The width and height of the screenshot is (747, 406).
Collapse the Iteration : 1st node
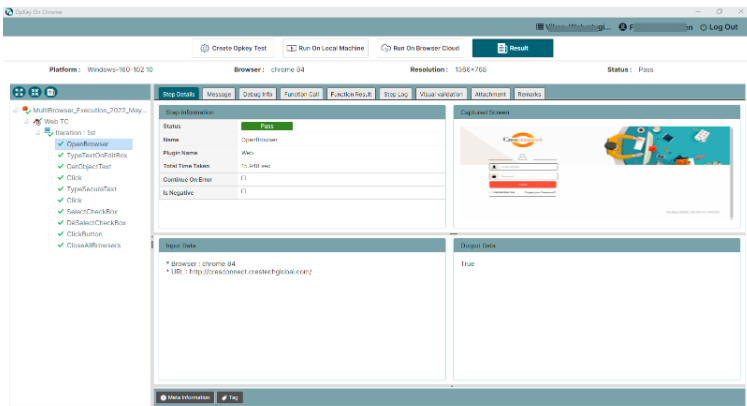point(38,132)
